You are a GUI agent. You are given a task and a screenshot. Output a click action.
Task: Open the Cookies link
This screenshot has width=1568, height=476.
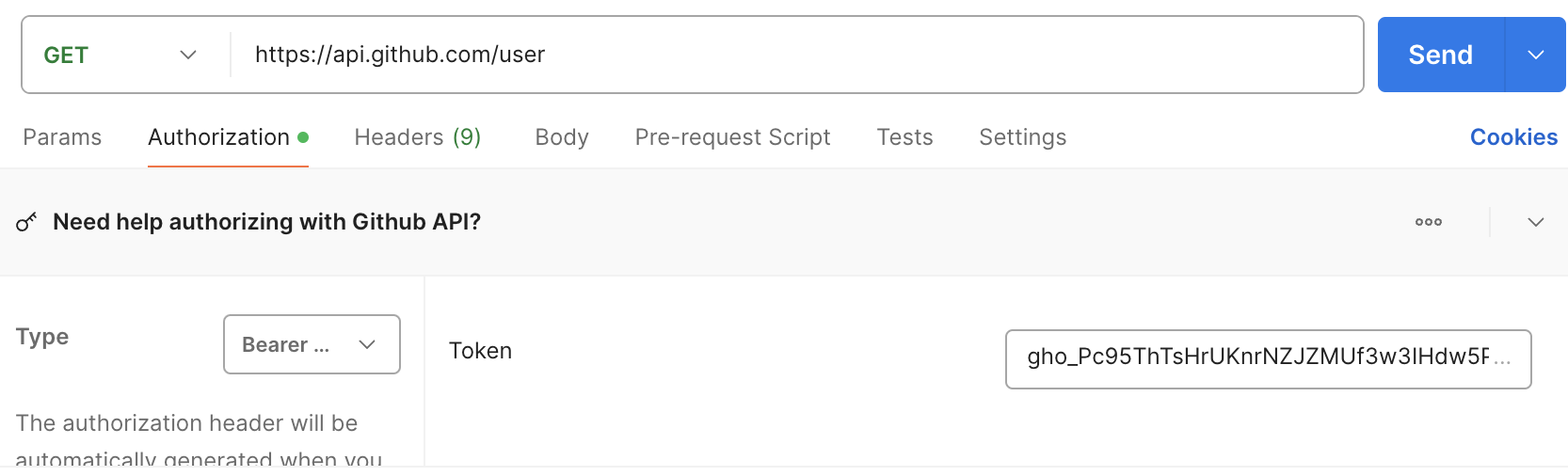pos(1513,137)
